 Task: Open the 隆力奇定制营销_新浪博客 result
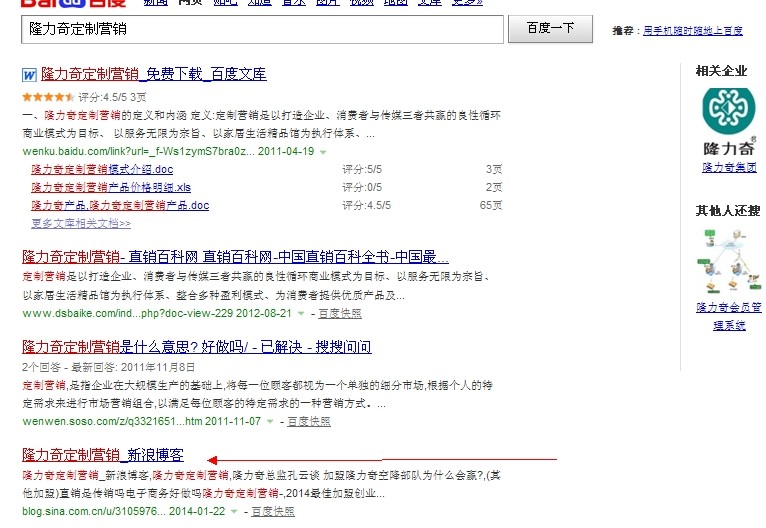point(103,455)
